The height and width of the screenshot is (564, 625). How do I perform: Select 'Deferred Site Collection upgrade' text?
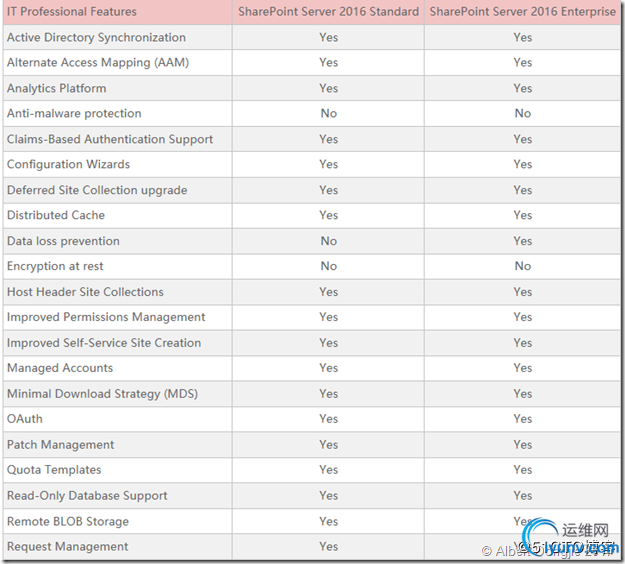(x=97, y=190)
